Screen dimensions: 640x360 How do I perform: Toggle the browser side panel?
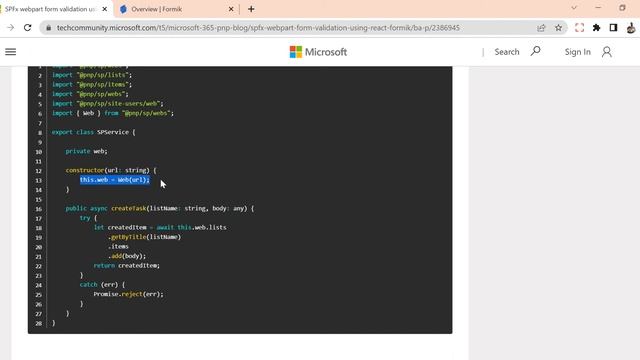coord(613,28)
